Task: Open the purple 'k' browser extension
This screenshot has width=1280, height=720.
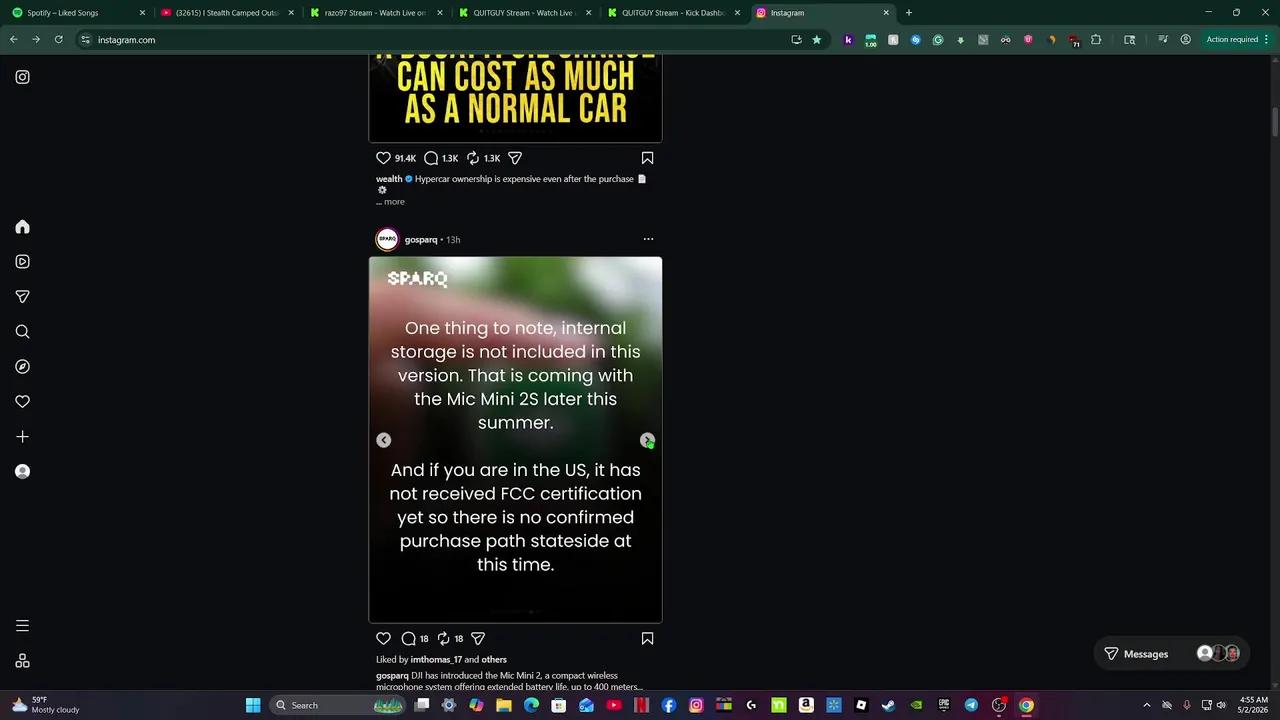Action: tap(848, 40)
